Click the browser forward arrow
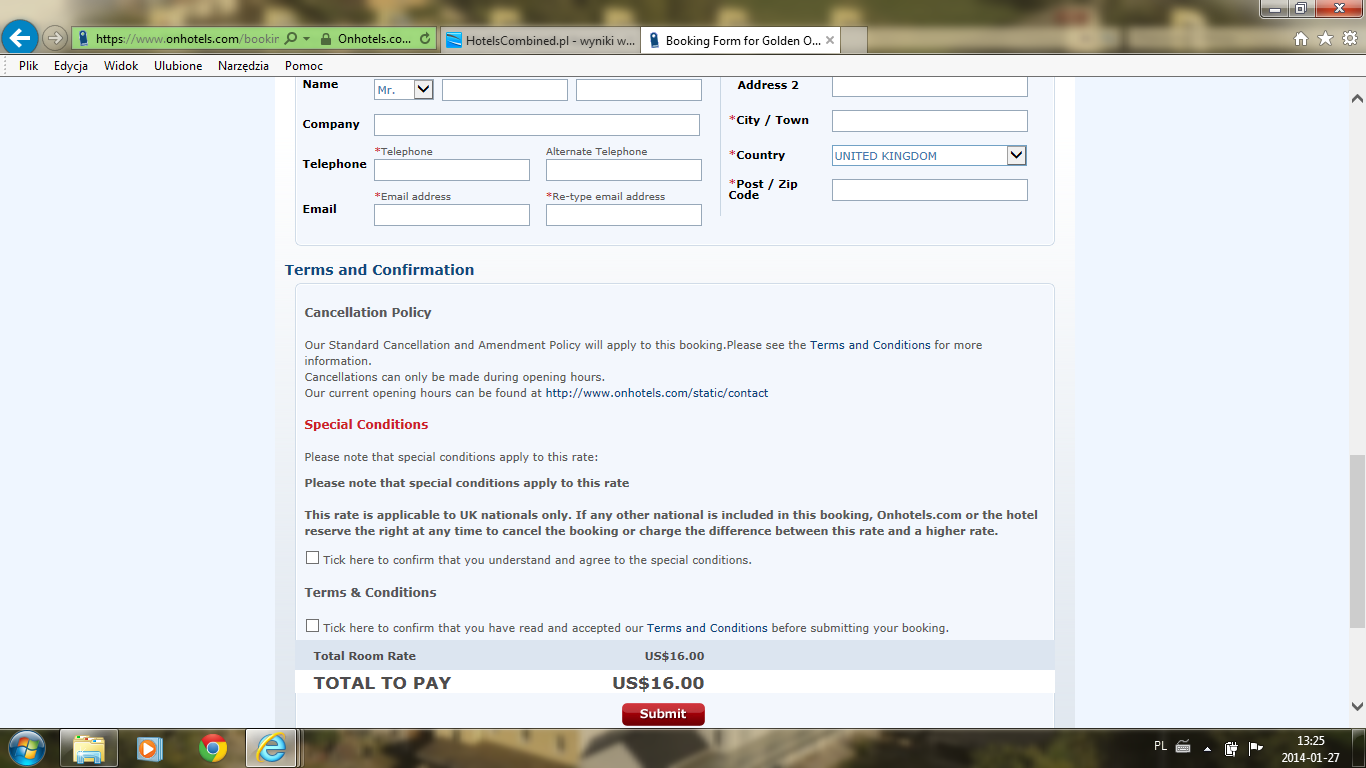 (x=54, y=39)
